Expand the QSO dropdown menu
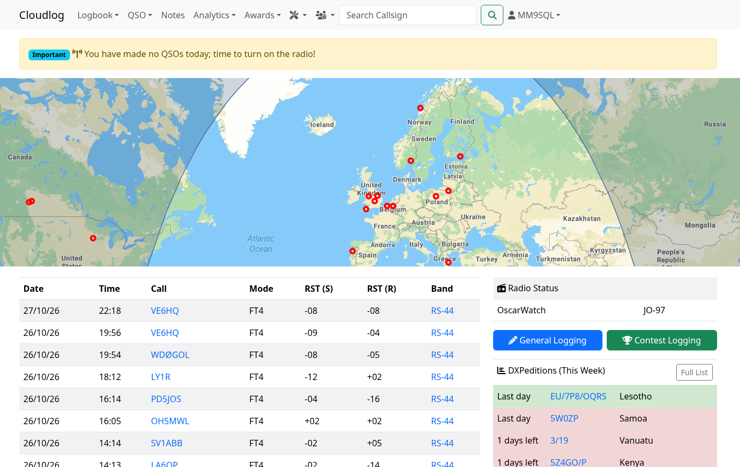 coord(140,15)
